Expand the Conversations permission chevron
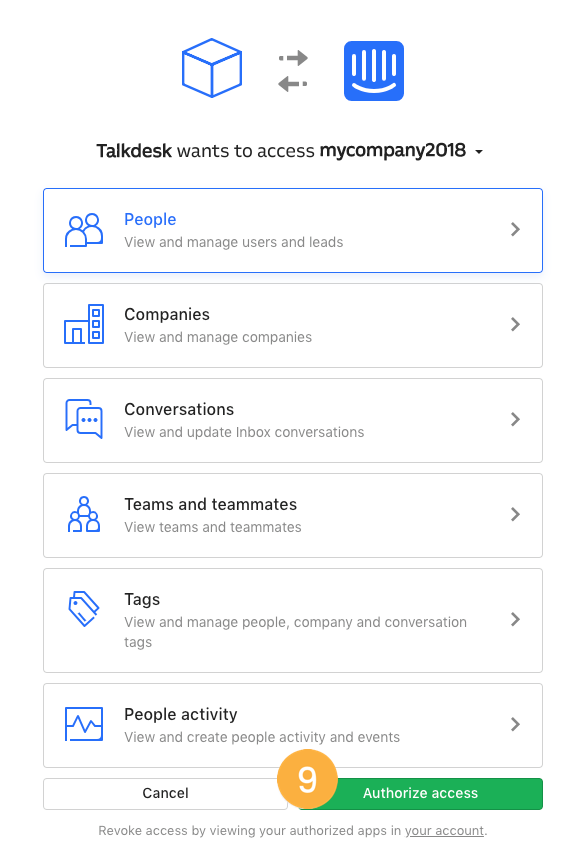 tap(515, 419)
